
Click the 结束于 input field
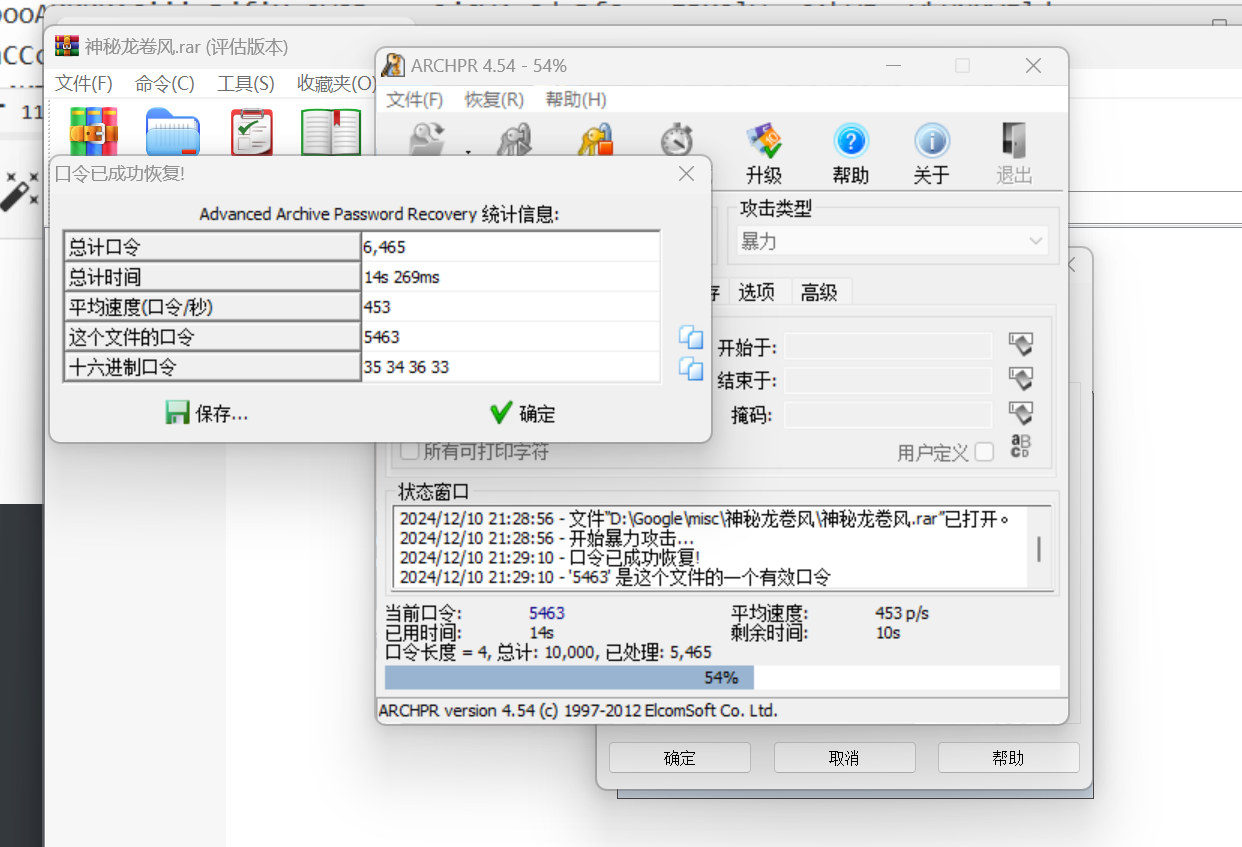[x=888, y=380]
